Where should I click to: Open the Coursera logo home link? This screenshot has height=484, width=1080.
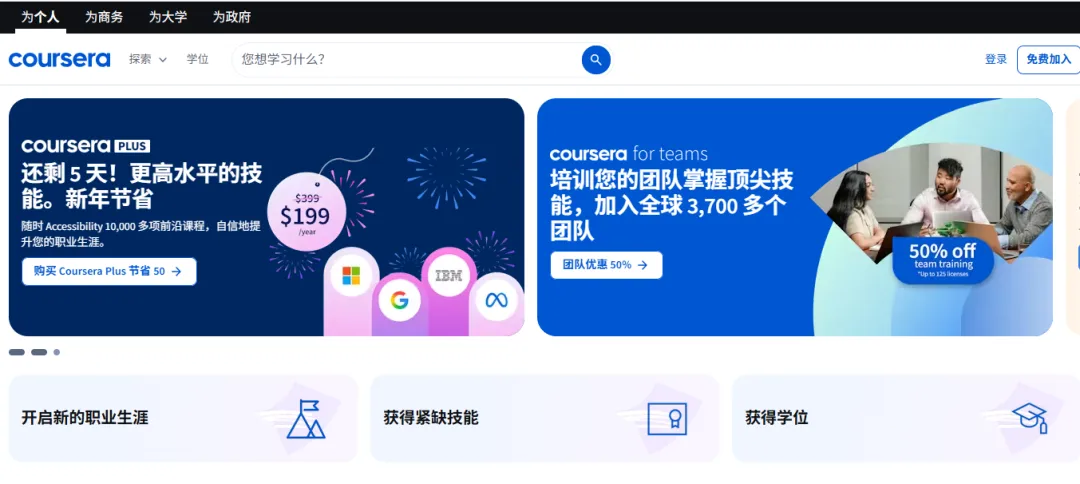pyautogui.click(x=59, y=60)
